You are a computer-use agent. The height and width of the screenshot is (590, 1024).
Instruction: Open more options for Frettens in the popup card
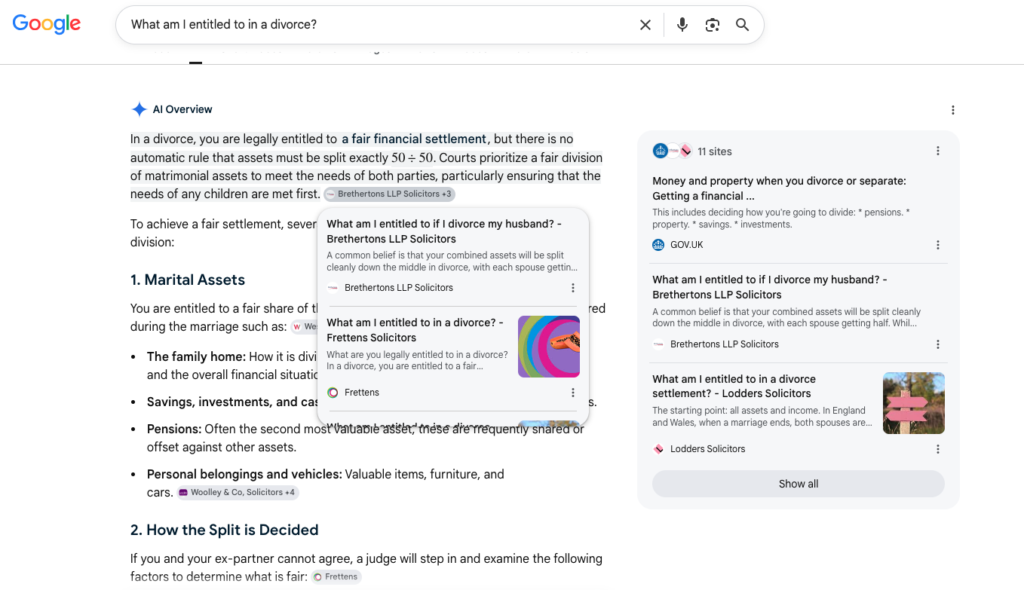(x=573, y=393)
